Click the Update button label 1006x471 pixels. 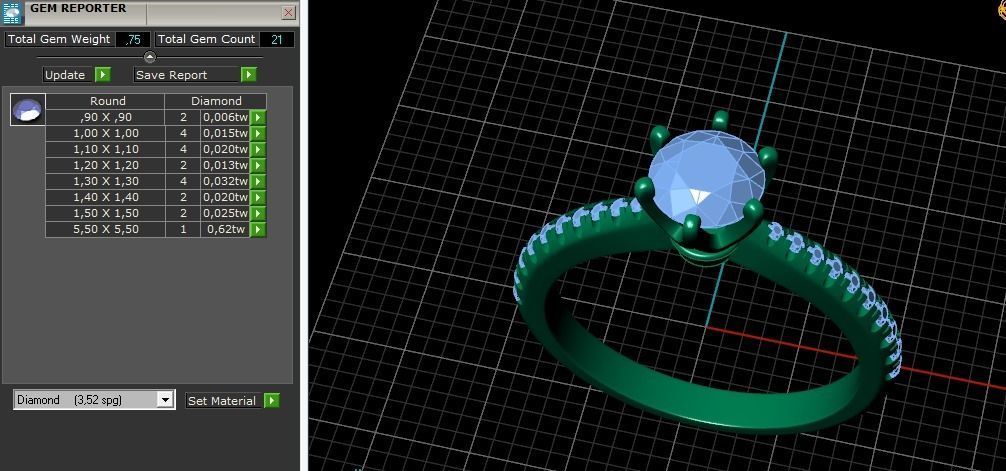pos(65,75)
